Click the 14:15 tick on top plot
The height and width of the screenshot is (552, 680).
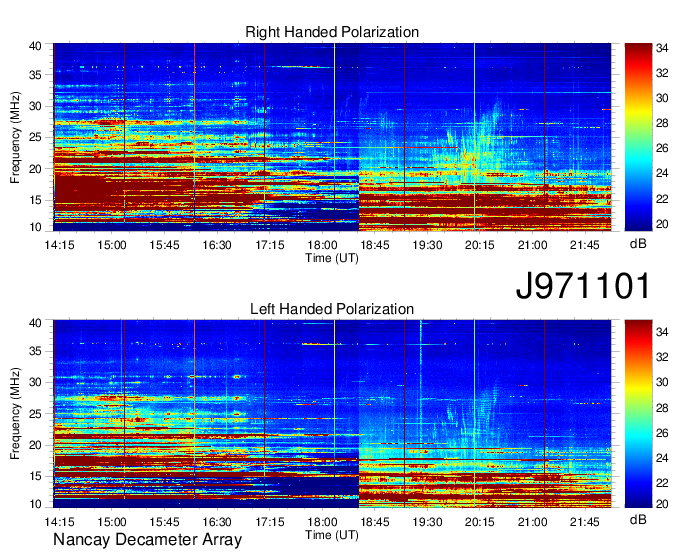click(x=59, y=245)
